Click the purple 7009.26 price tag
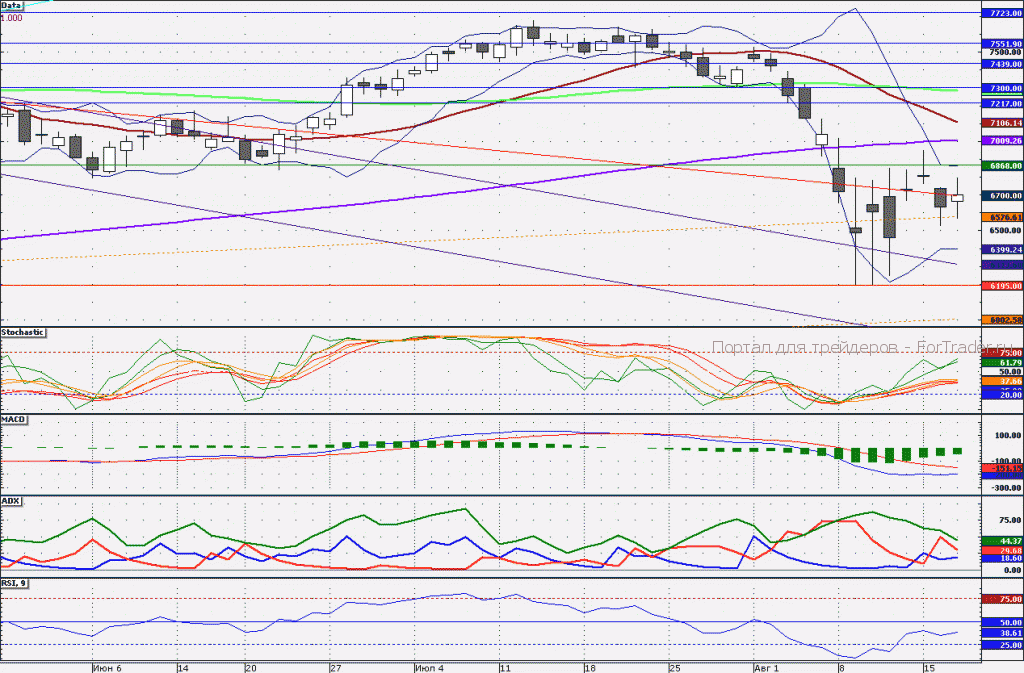The image size is (1024, 673). pyautogui.click(x=1002, y=140)
